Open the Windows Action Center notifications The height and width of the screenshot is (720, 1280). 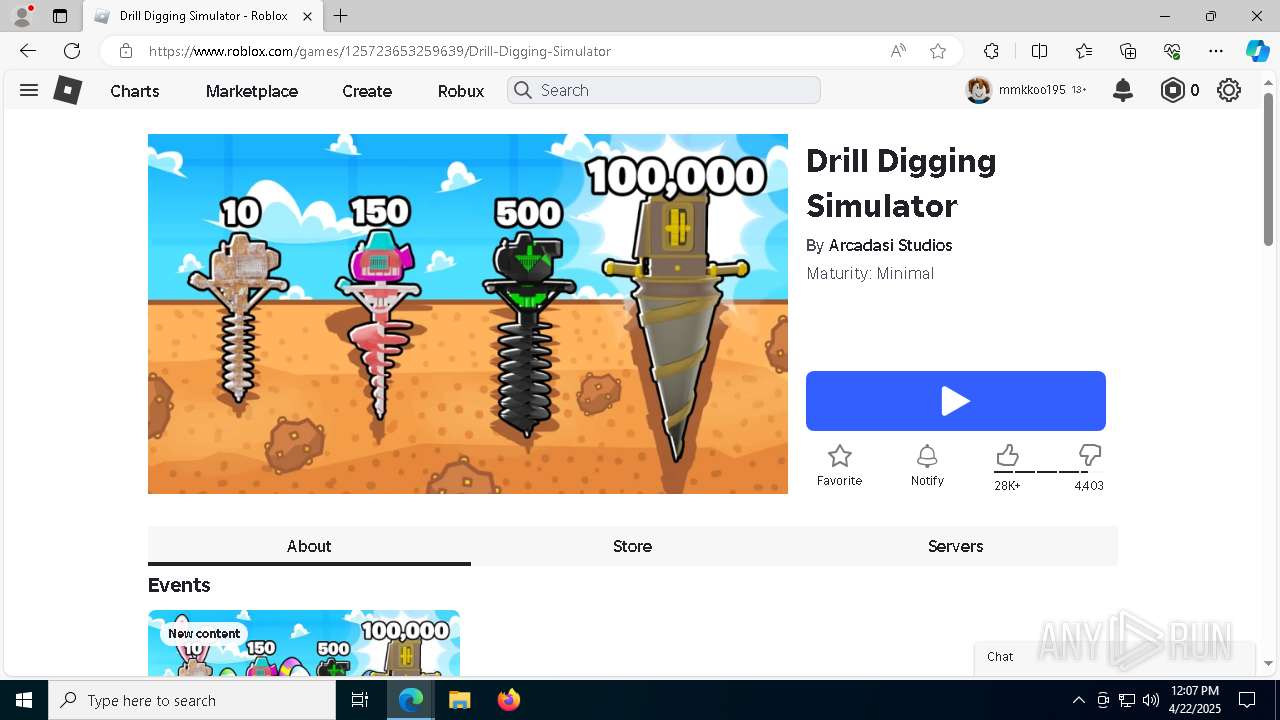pos(1247,700)
